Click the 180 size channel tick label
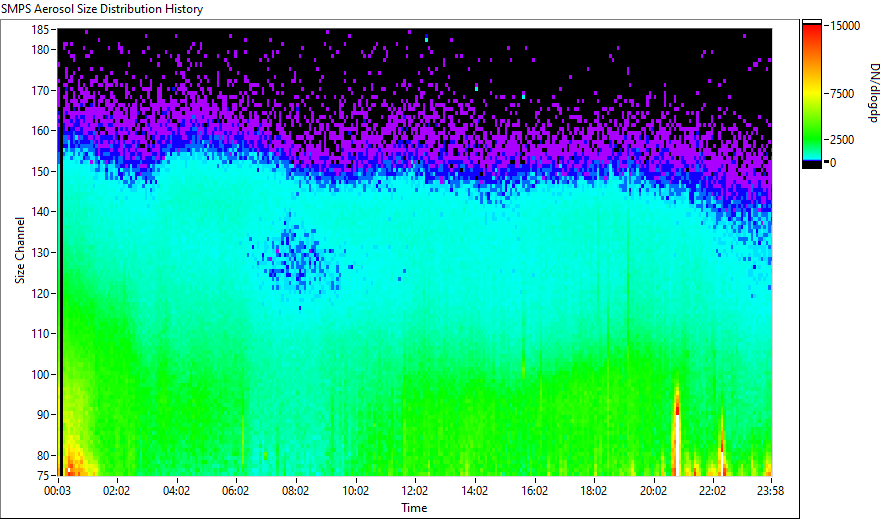Screen dimensions: 884x519 click(39, 50)
